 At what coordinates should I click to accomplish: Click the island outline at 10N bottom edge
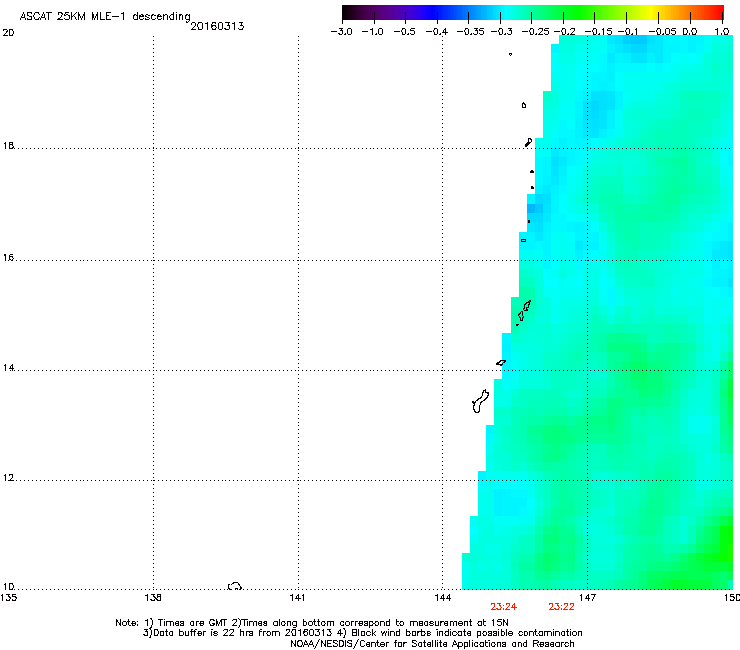click(x=235, y=586)
